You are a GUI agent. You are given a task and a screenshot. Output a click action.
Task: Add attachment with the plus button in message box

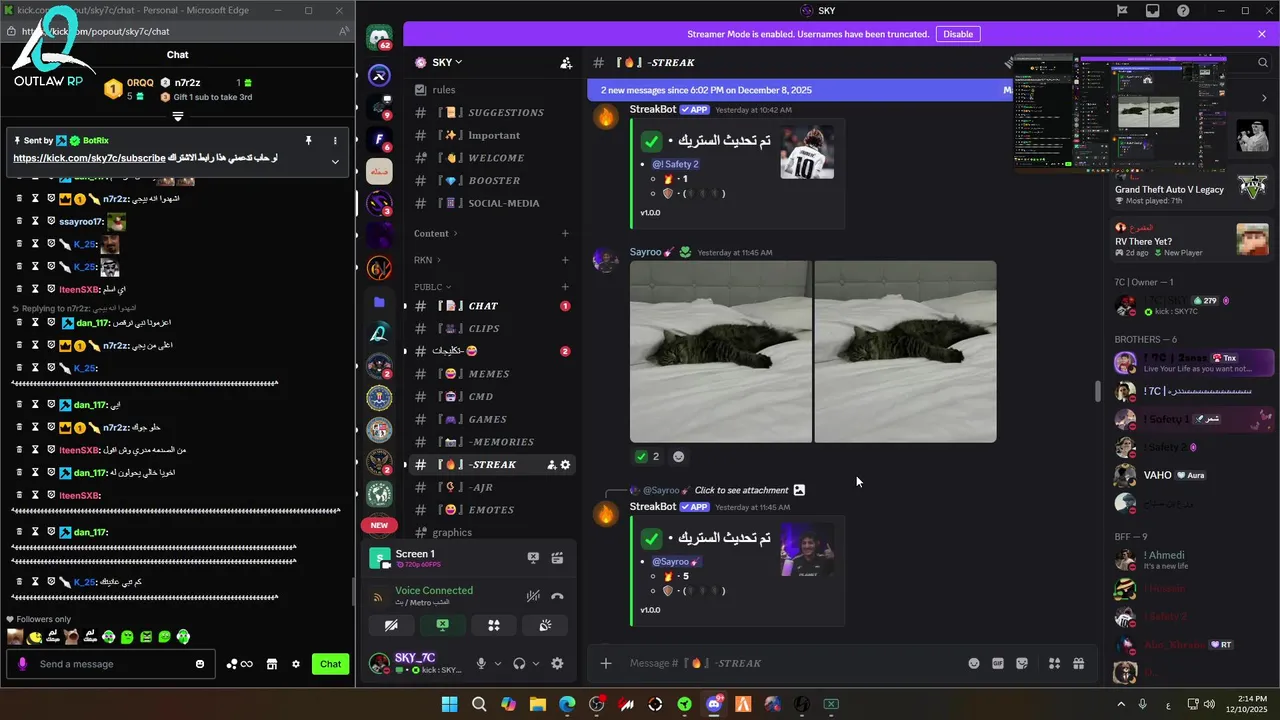pos(605,663)
